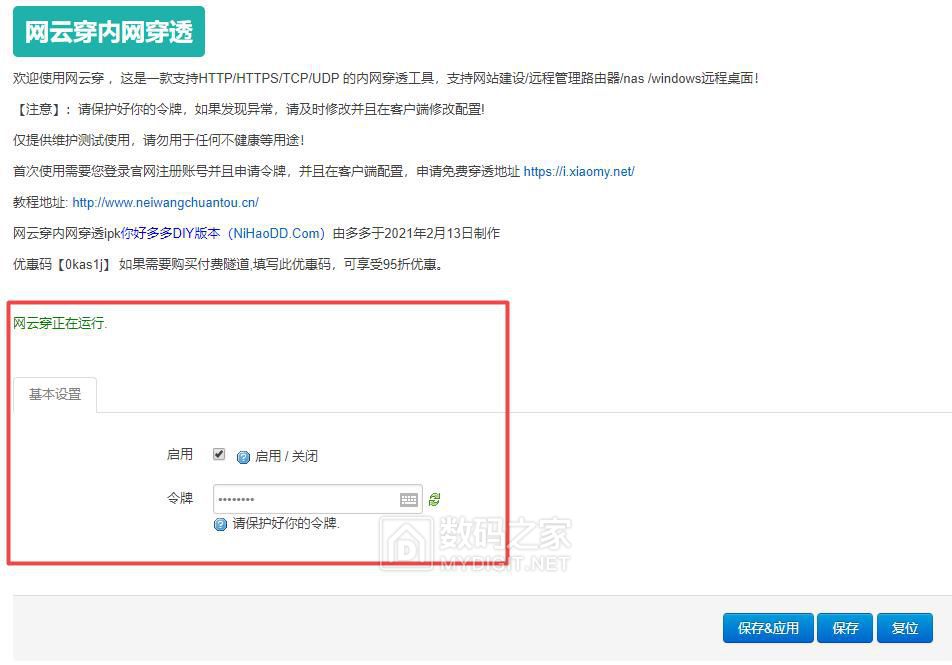Image resolution: width=952 pixels, height=665 pixels.
Task: Click the 复位 reset button
Action: point(904,628)
